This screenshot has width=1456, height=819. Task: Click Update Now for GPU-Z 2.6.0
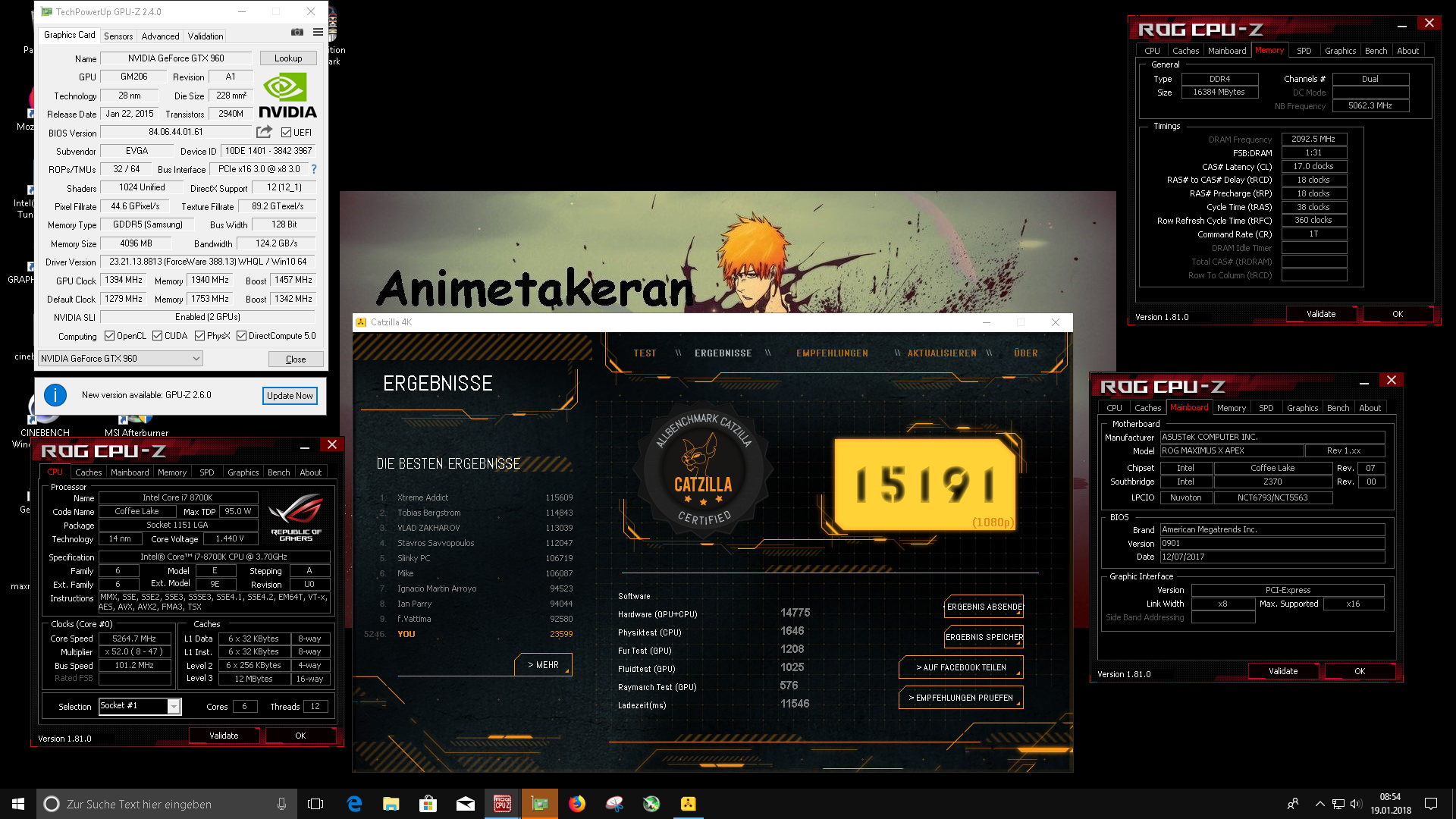click(290, 396)
